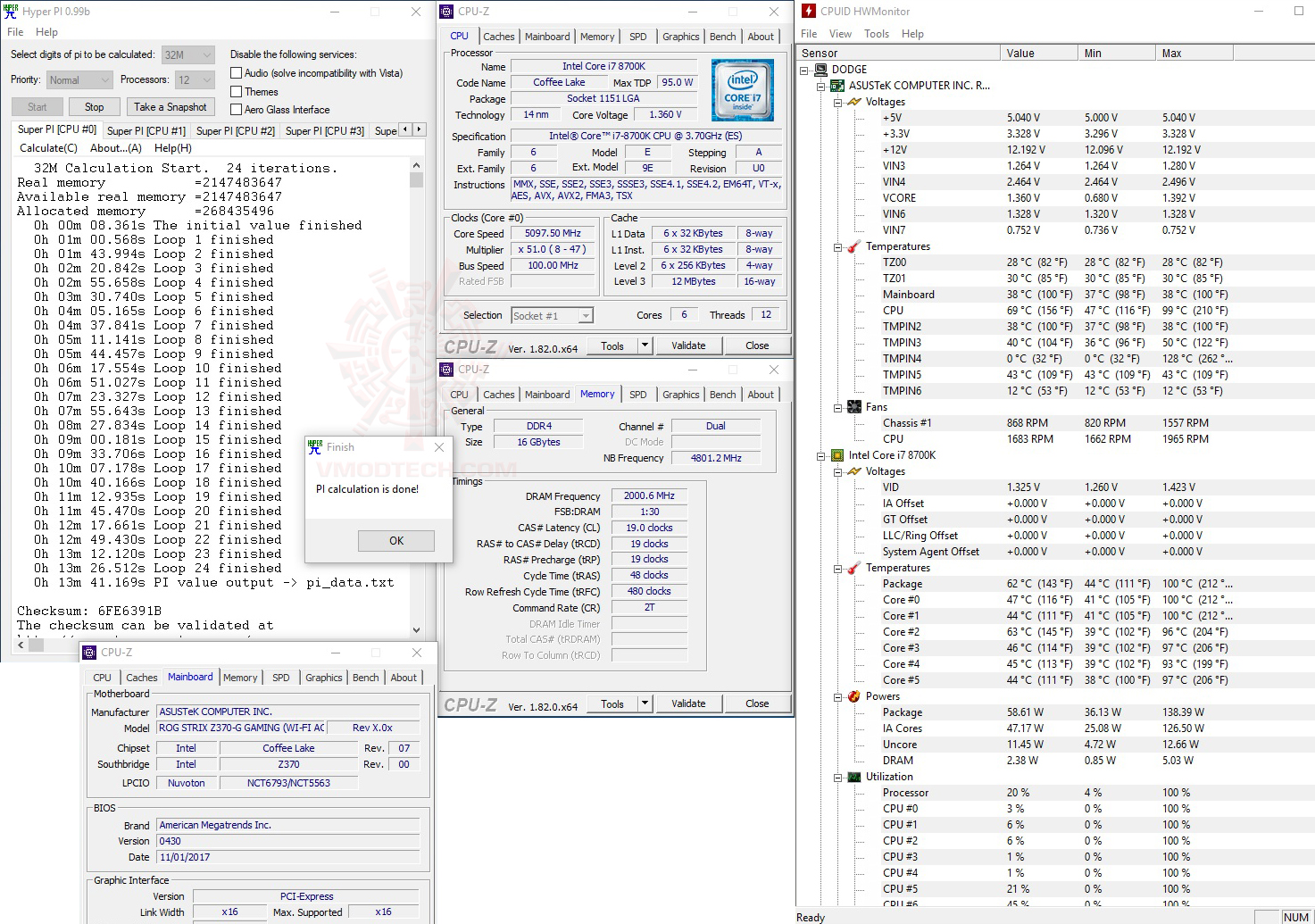Click the Validate button in CPU-Z
The image size is (1315, 924).
tap(688, 345)
